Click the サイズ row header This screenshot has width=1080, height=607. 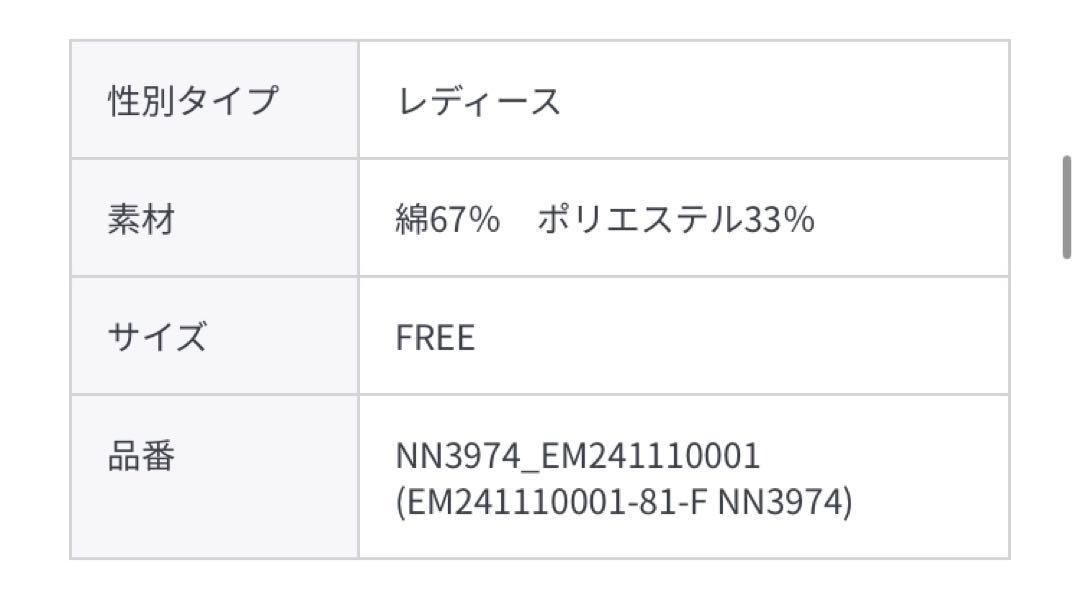tap(214, 336)
